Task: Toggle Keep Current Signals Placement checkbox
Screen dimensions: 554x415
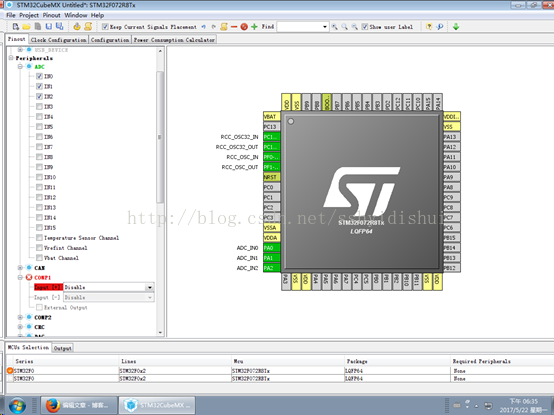Action: pos(105,27)
